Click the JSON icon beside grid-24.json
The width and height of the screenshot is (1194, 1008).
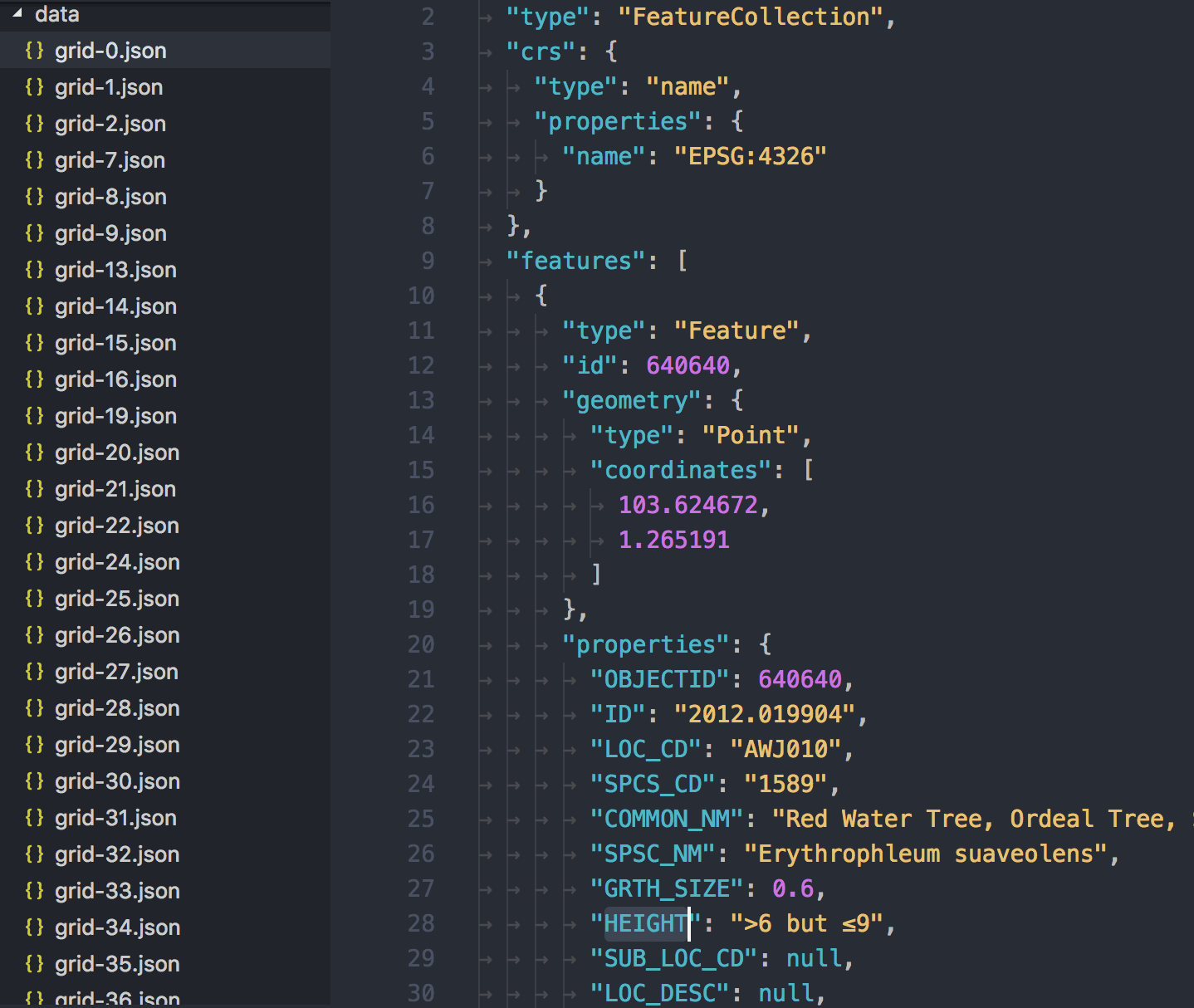pyautogui.click(x=34, y=562)
